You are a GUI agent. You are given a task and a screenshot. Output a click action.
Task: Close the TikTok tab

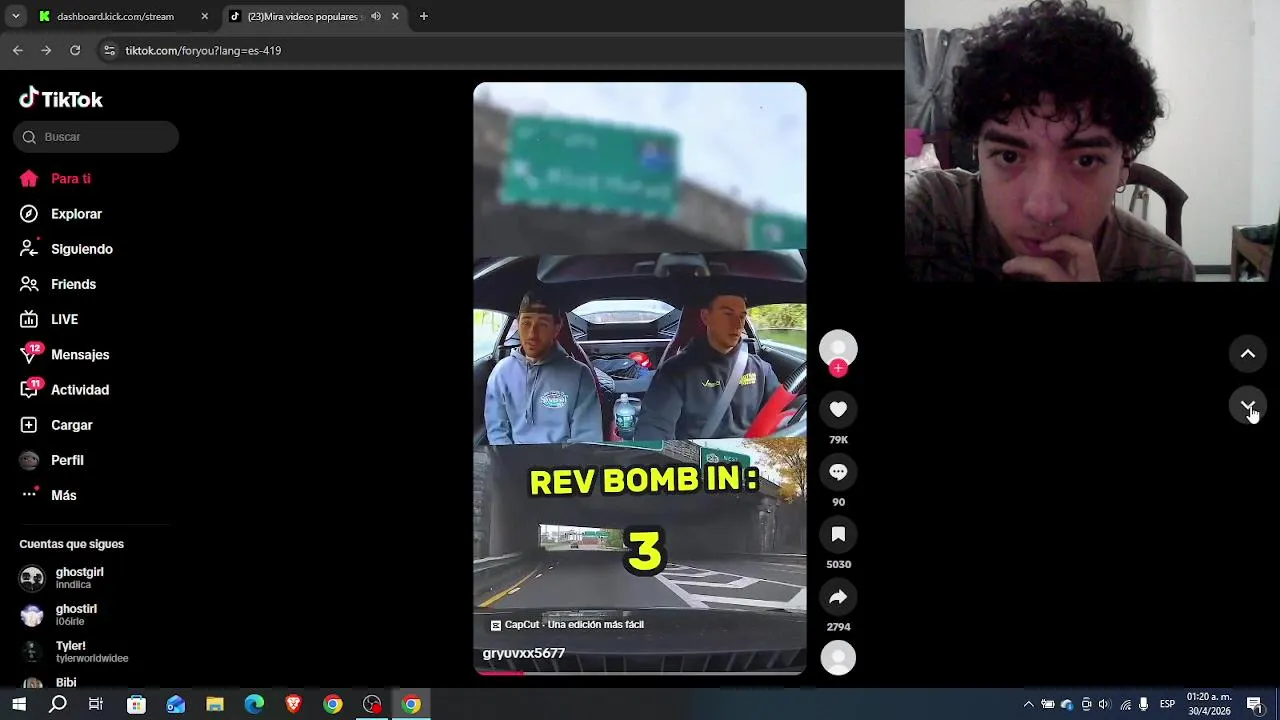pos(395,16)
